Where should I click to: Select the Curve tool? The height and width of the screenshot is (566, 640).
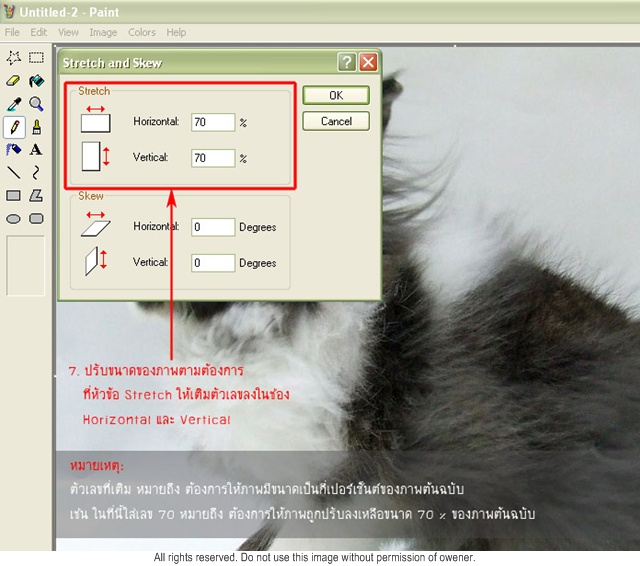[x=36, y=172]
